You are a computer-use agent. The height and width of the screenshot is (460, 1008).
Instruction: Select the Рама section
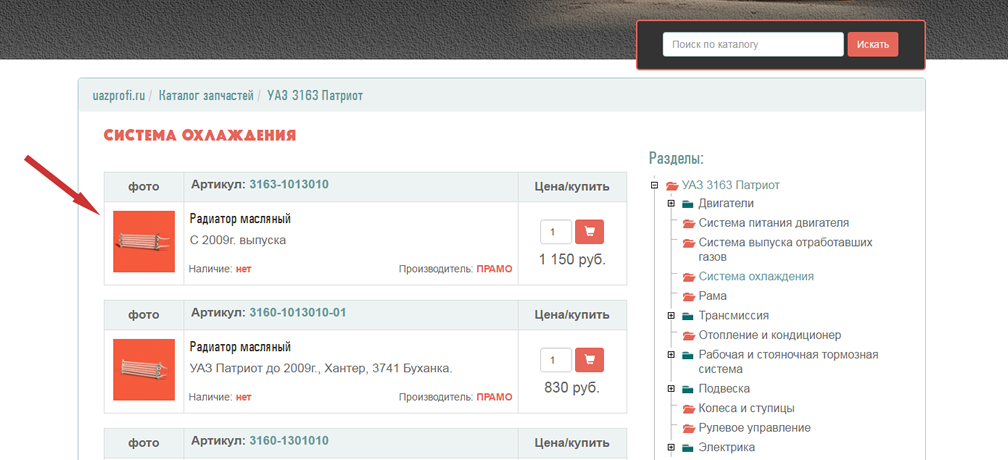click(x=713, y=296)
